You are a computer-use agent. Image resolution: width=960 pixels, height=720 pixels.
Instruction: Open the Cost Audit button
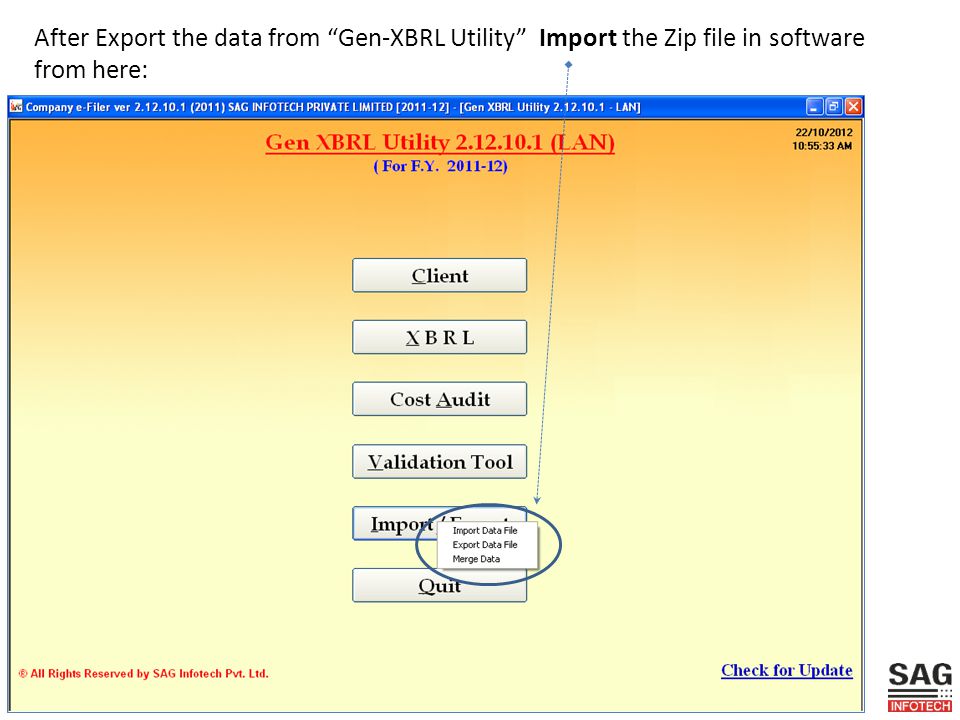pyautogui.click(x=439, y=399)
